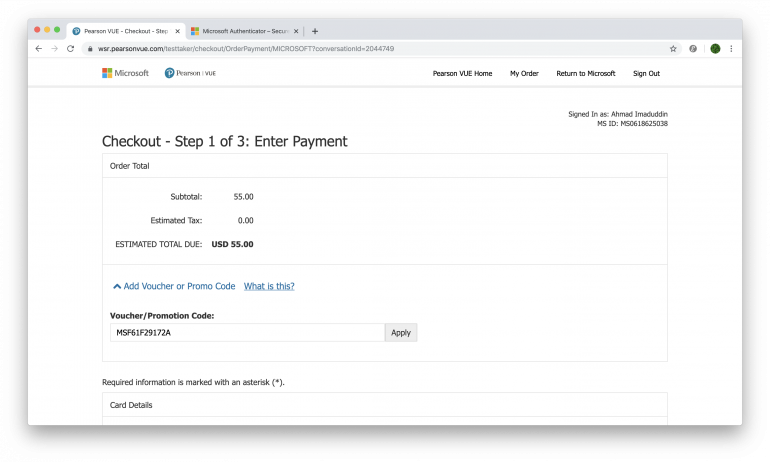Viewport: 770px width, 462px height.
Task: Reload the page with refresh icon
Action: pyautogui.click(x=71, y=49)
